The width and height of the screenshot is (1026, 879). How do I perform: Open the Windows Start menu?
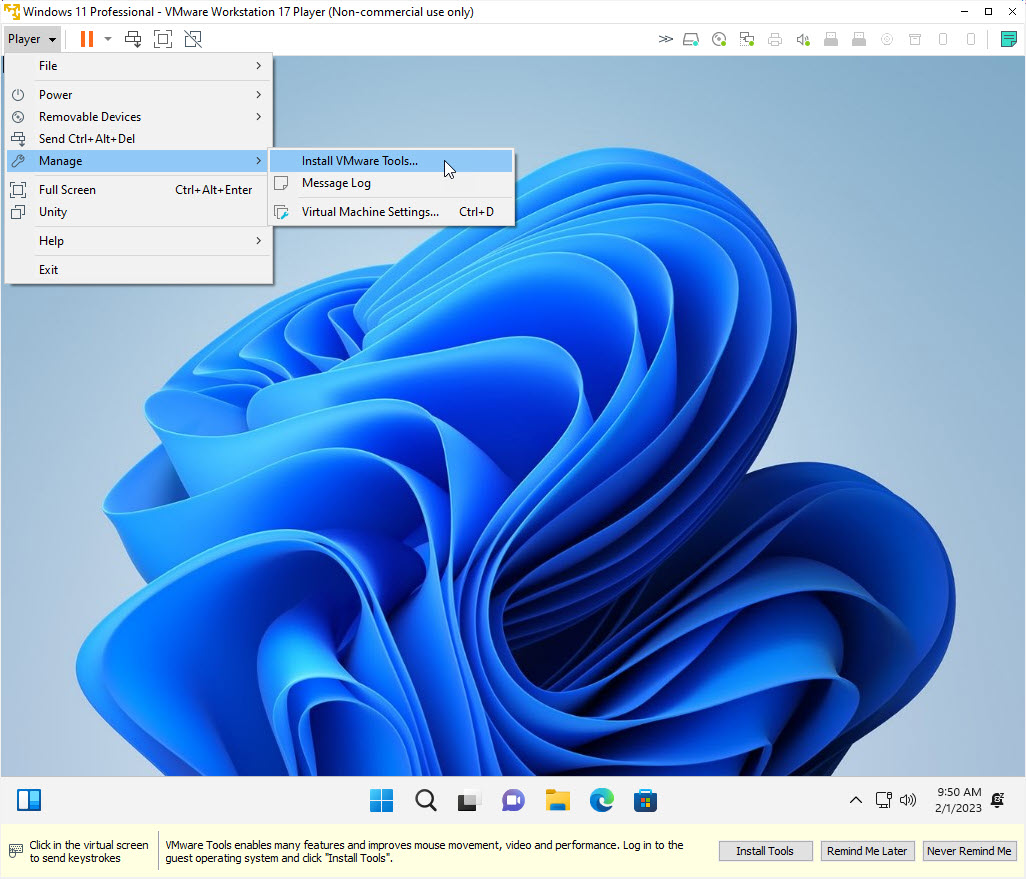click(381, 800)
